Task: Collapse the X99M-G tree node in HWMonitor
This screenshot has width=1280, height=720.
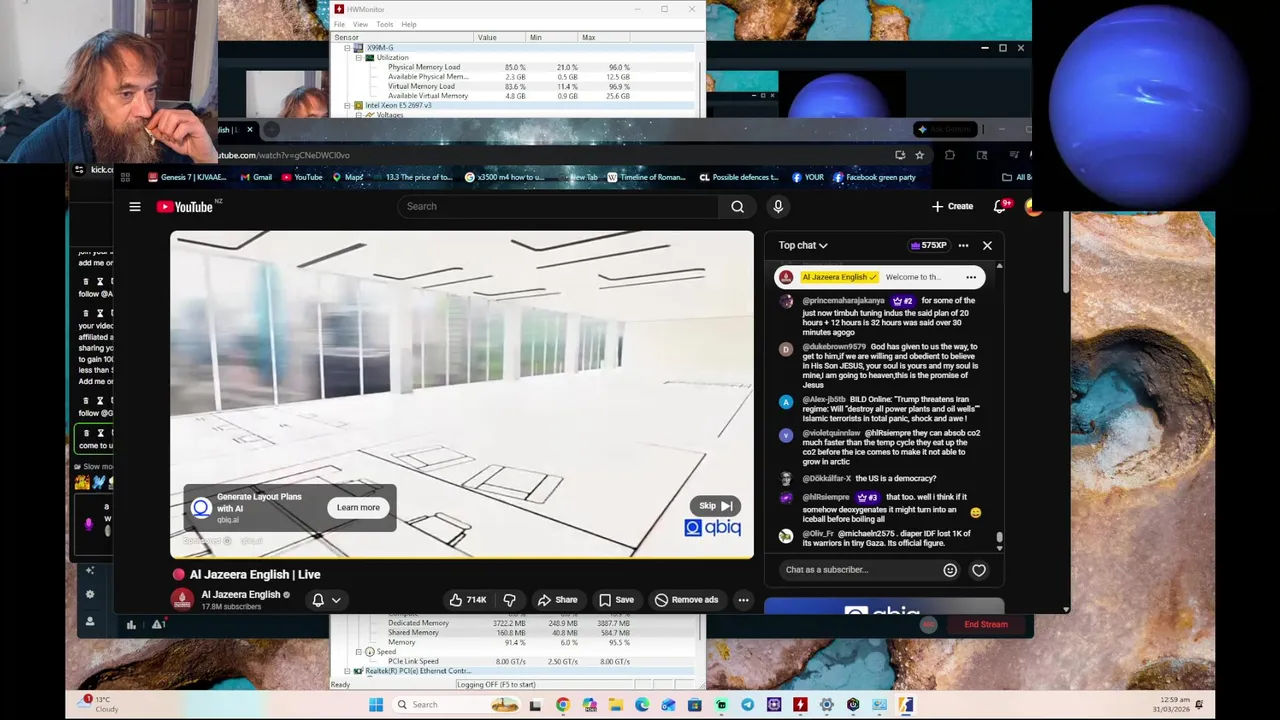Action: (347, 48)
